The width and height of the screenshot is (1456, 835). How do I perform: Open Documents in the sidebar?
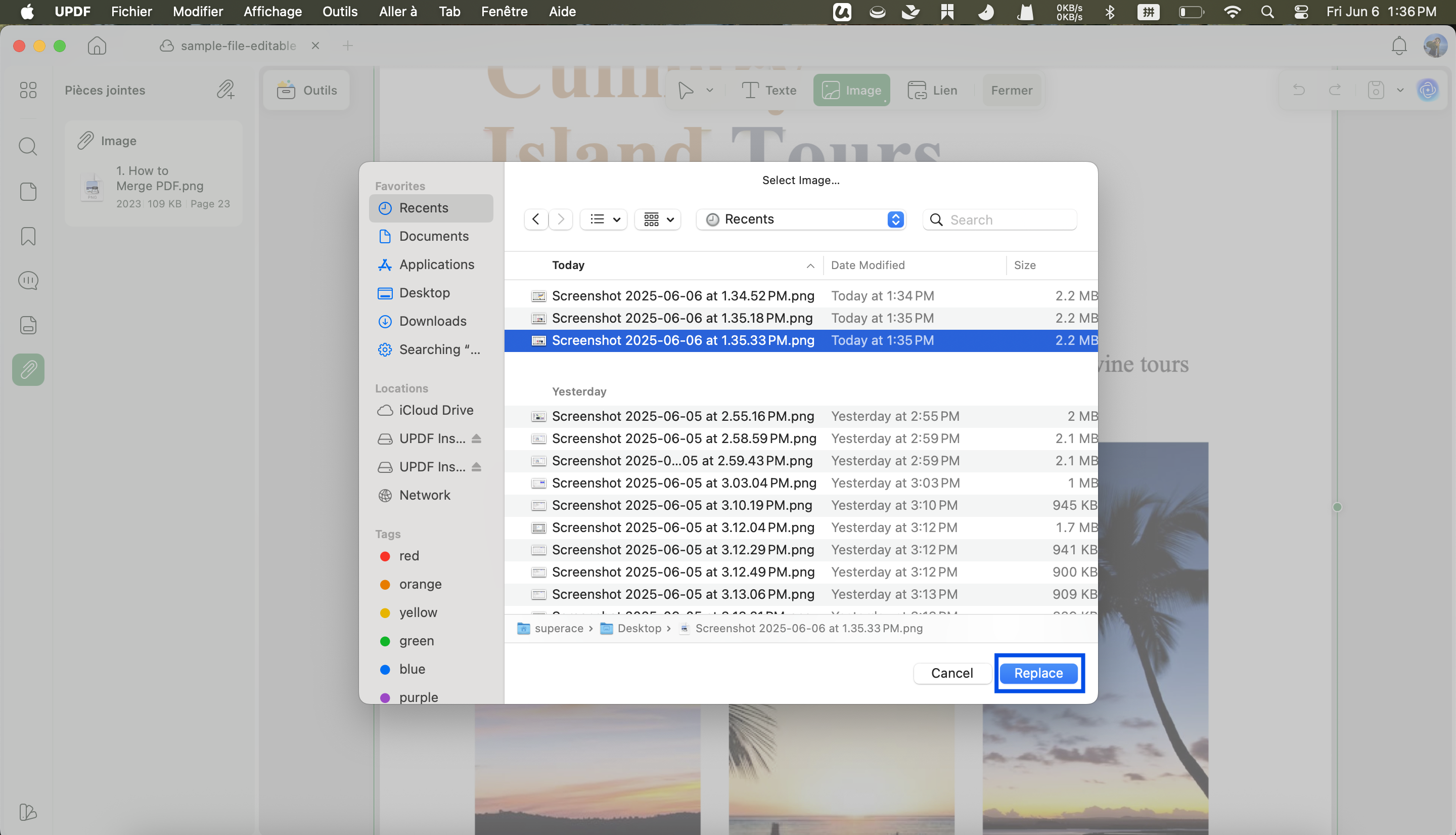point(431,236)
